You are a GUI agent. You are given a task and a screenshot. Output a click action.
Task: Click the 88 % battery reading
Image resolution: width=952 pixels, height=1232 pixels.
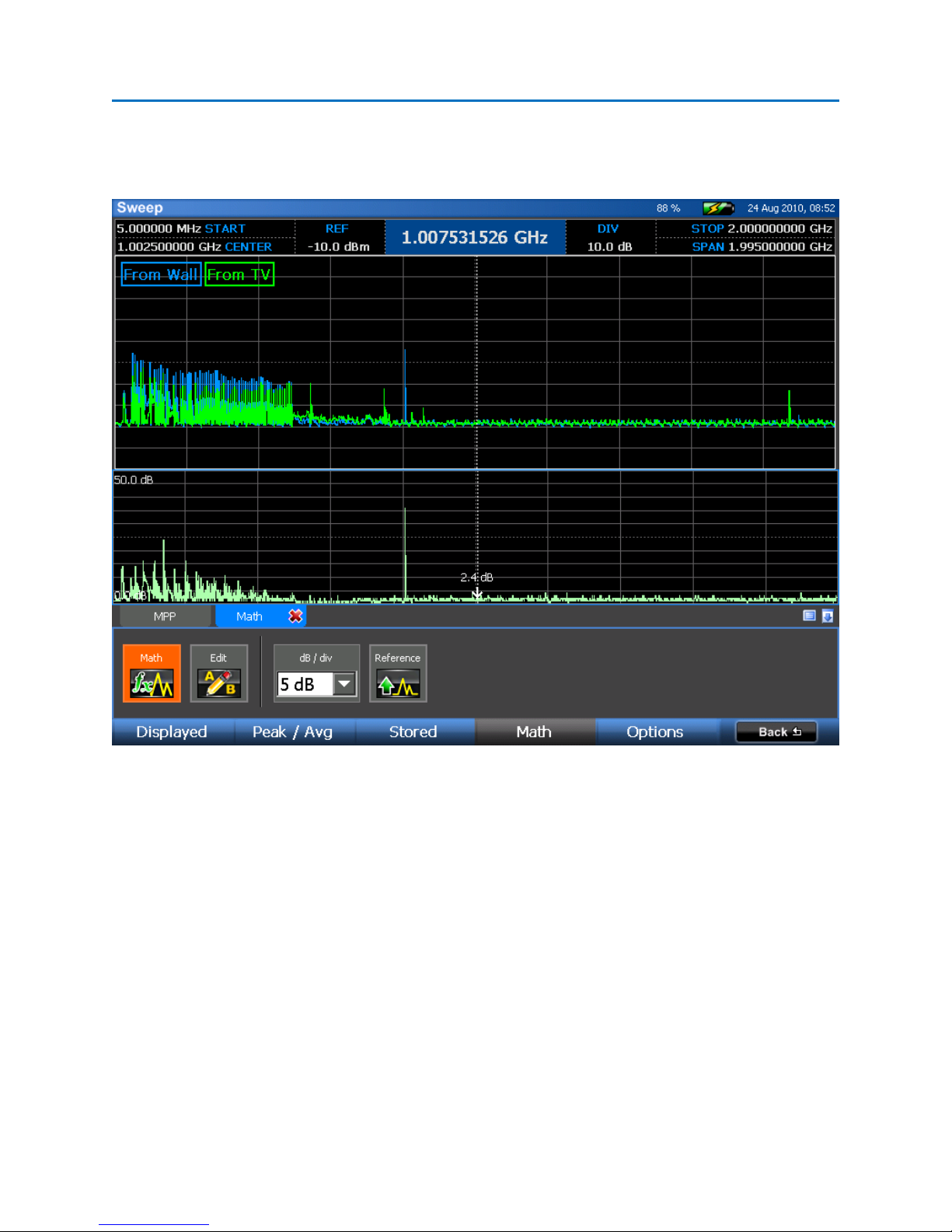(668, 208)
